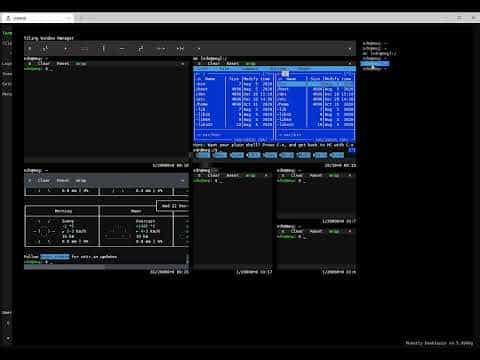Toggle Wrap in the weather report pane
480x360 pixels.
coord(81,180)
